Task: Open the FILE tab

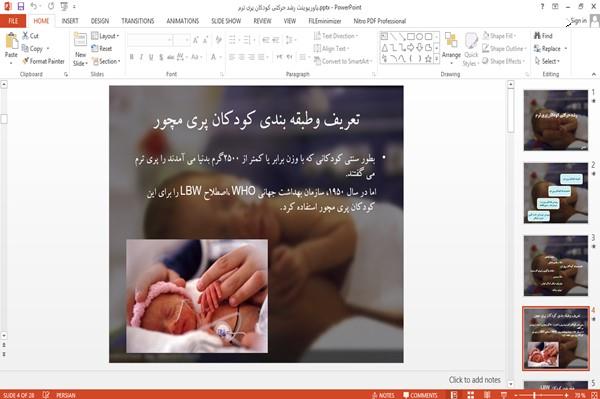Action: pos(13,21)
